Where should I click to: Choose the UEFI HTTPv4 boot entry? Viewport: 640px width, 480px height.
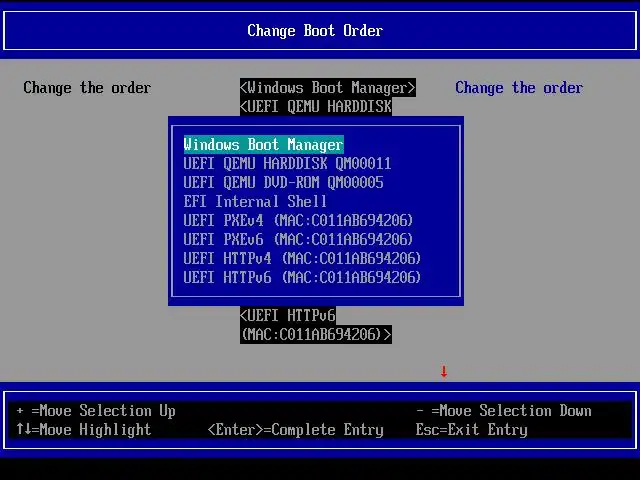pyautogui.click(x=302, y=258)
